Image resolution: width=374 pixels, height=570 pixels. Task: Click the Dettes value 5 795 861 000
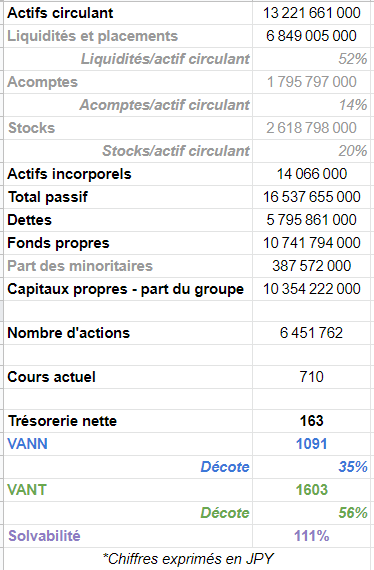[x=311, y=220]
